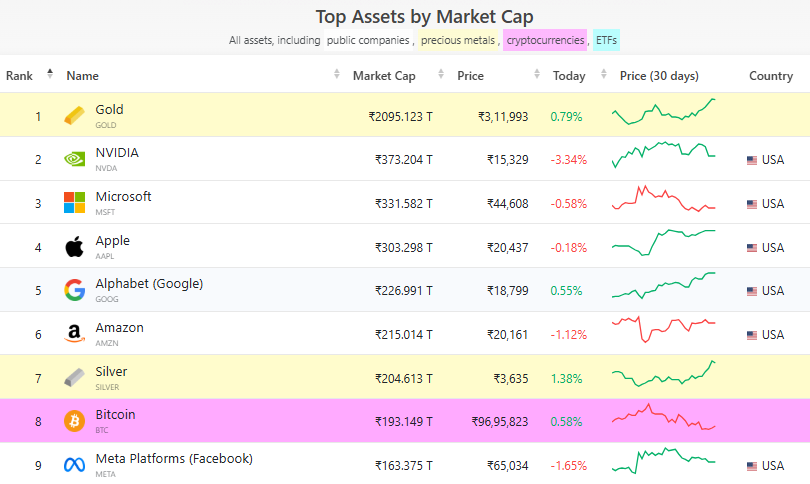The image size is (810, 484).
Task: Open the Silver asset page
Action: click(x=111, y=371)
